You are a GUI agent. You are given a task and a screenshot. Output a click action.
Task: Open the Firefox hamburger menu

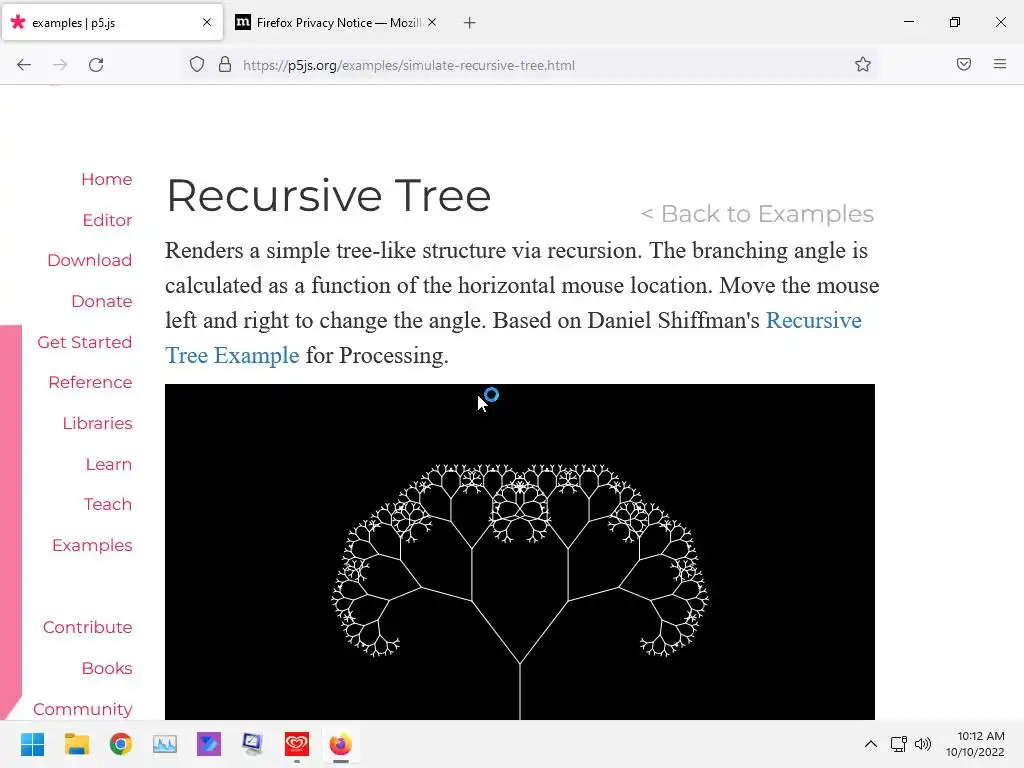click(1000, 64)
